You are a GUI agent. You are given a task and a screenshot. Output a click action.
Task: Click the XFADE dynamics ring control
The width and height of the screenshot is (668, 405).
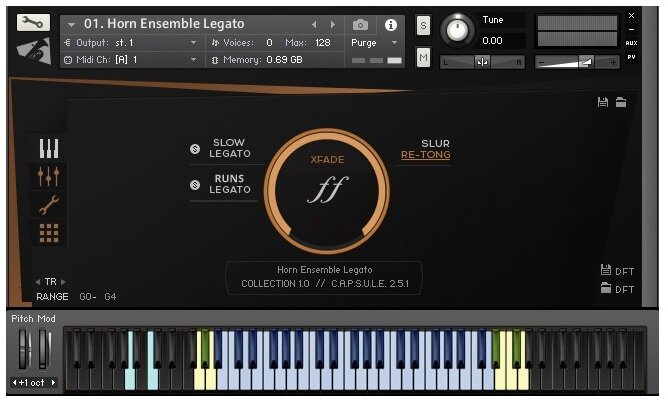327,191
